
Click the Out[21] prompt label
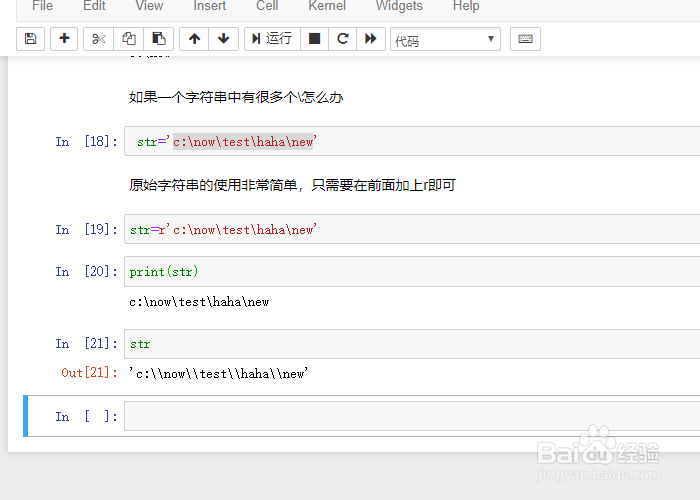(x=90, y=372)
